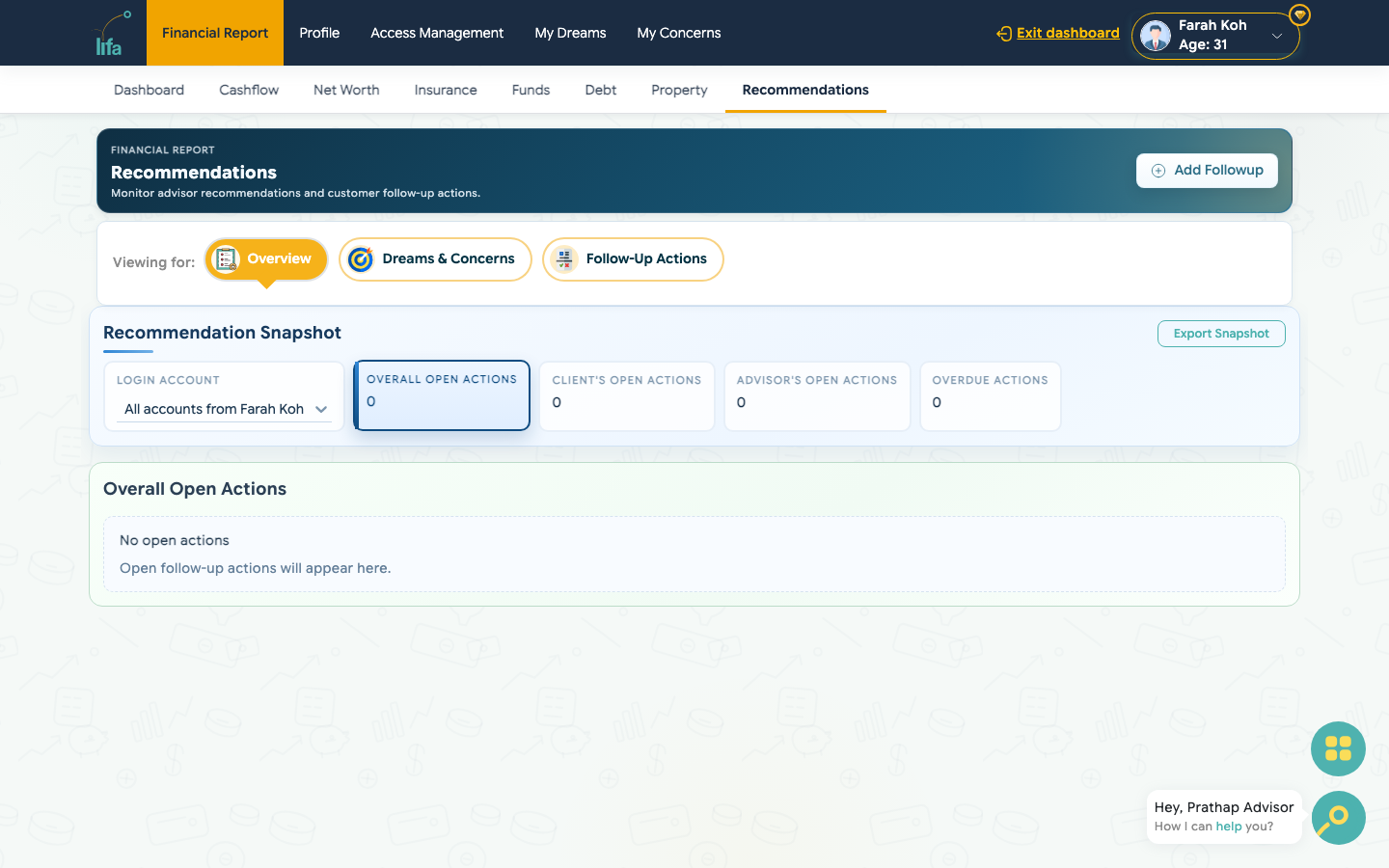
Task: Click the exit dashboard arrow icon
Action: tap(1004, 34)
